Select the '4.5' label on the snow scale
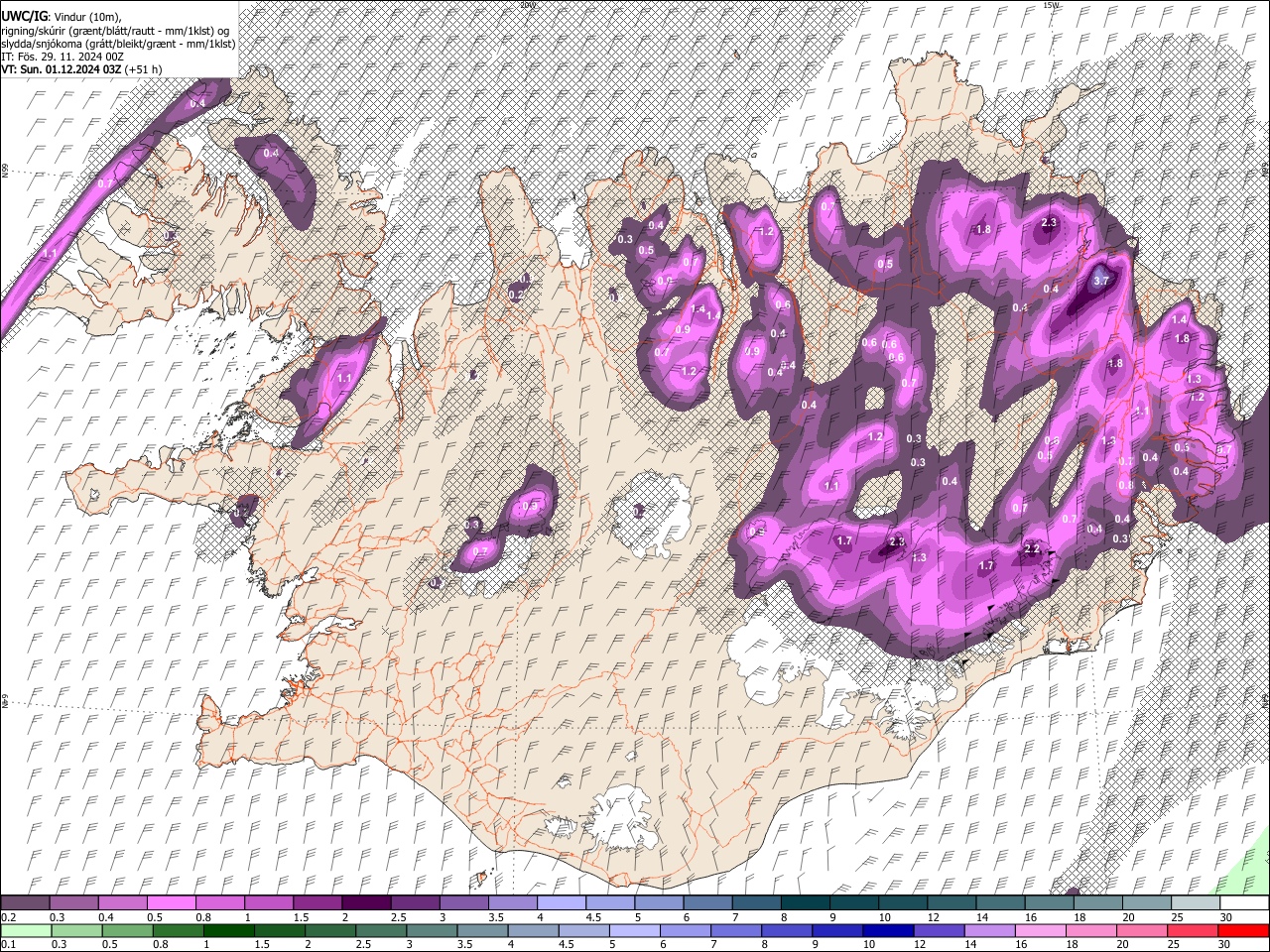Image resolution: width=1270 pixels, height=952 pixels. point(593,917)
